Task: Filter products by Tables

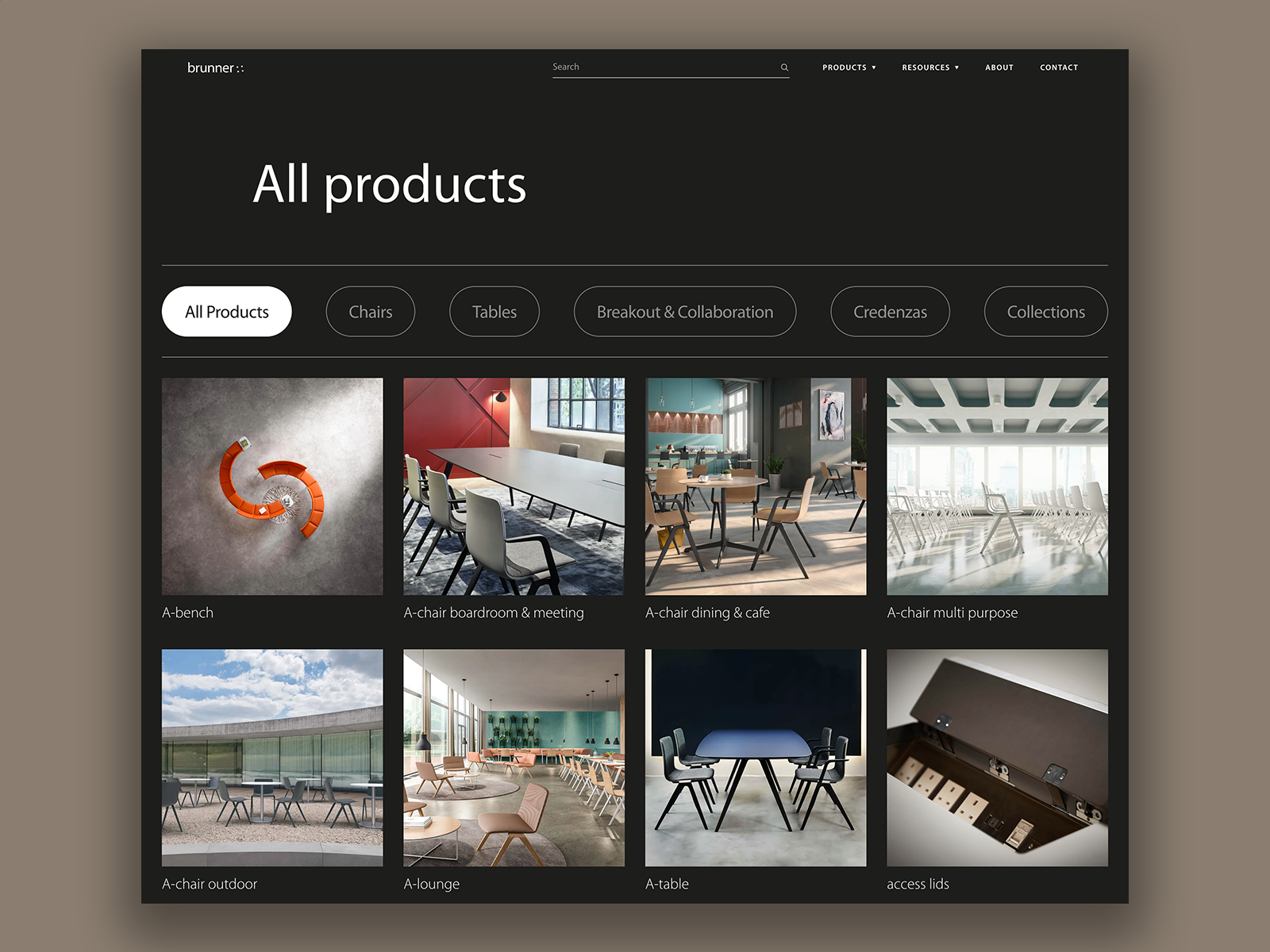Action: click(495, 312)
